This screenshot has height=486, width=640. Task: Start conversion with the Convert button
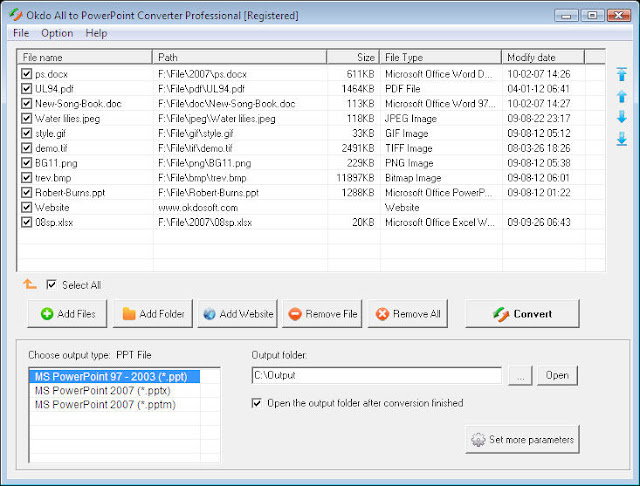coord(522,314)
